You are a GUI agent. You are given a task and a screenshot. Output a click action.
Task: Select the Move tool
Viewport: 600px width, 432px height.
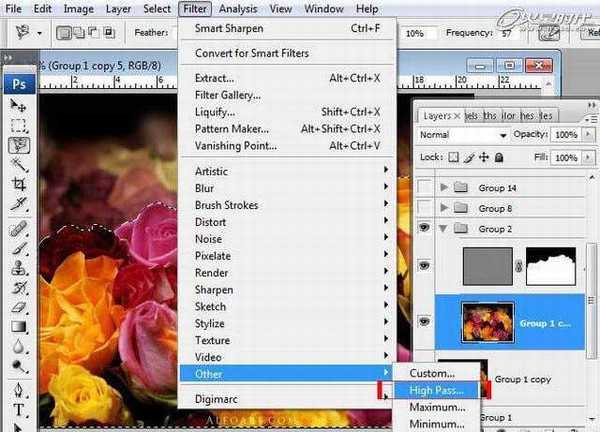click(18, 105)
